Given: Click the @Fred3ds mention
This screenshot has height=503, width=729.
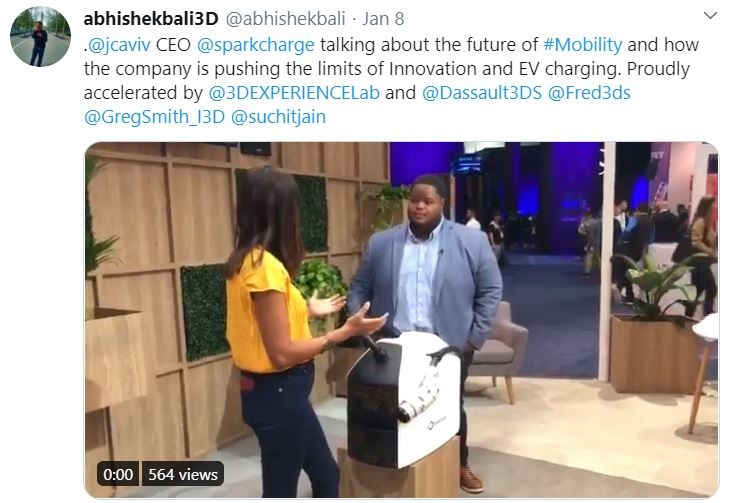Looking at the screenshot, I should (589, 93).
